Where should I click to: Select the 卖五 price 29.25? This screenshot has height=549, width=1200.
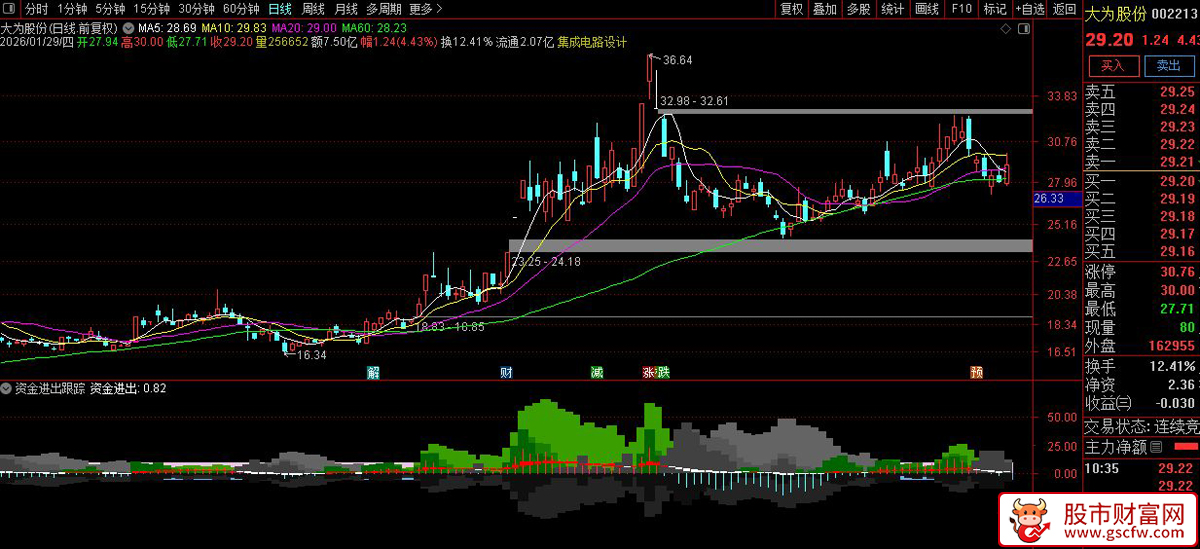[x=1177, y=91]
